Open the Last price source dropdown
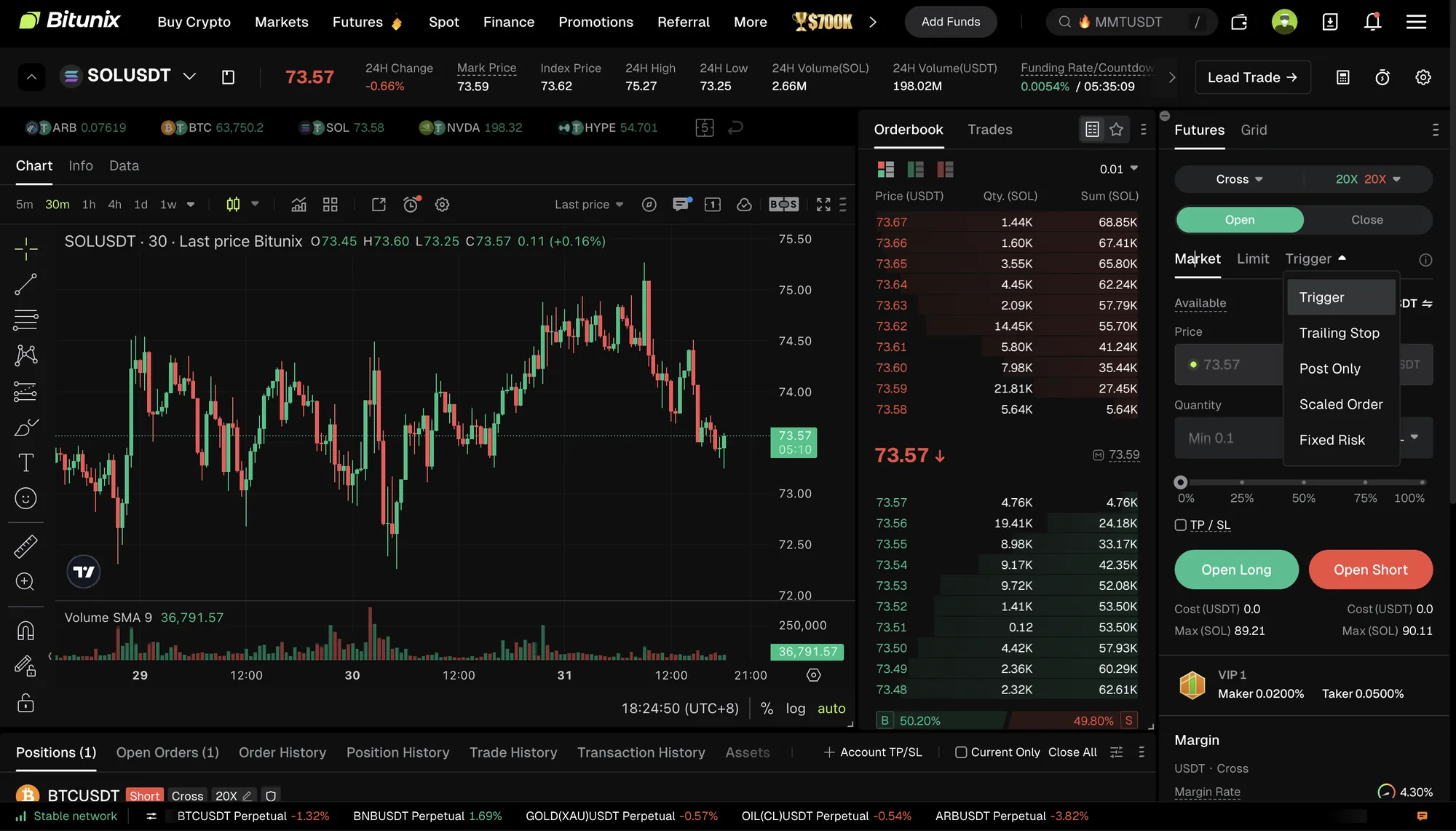 [x=589, y=205]
